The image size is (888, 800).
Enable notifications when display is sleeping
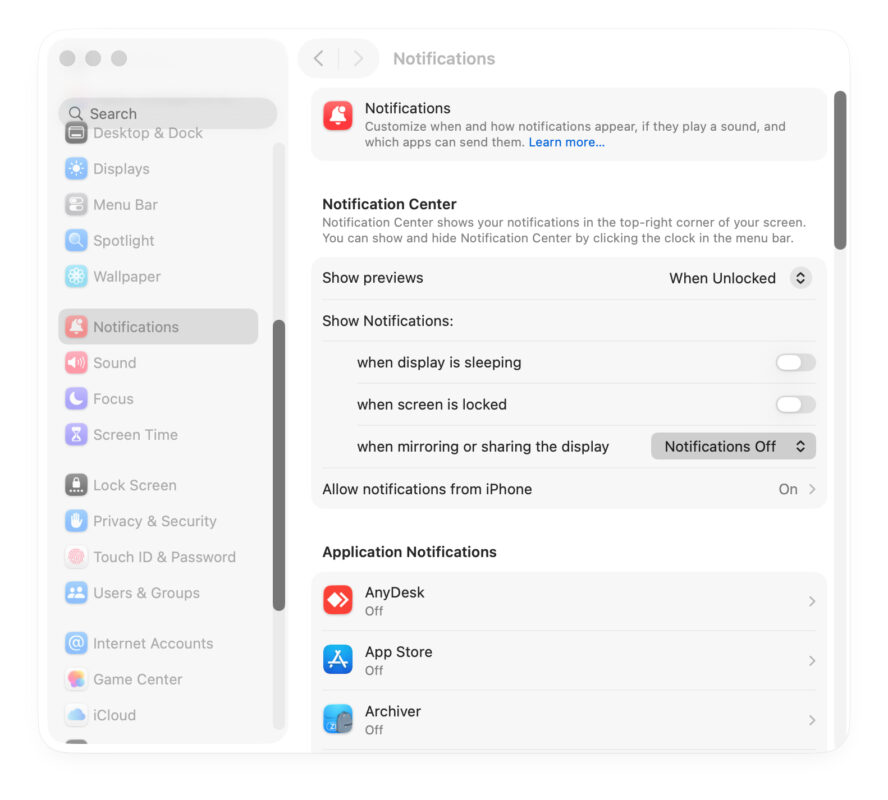795,362
